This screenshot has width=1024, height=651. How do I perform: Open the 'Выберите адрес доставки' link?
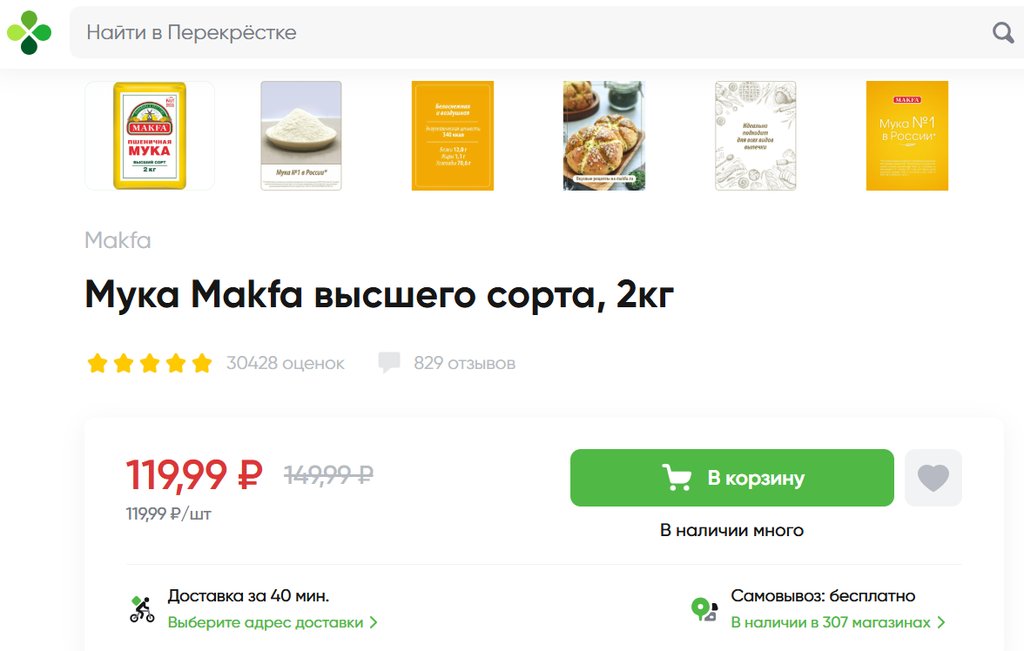[265, 622]
